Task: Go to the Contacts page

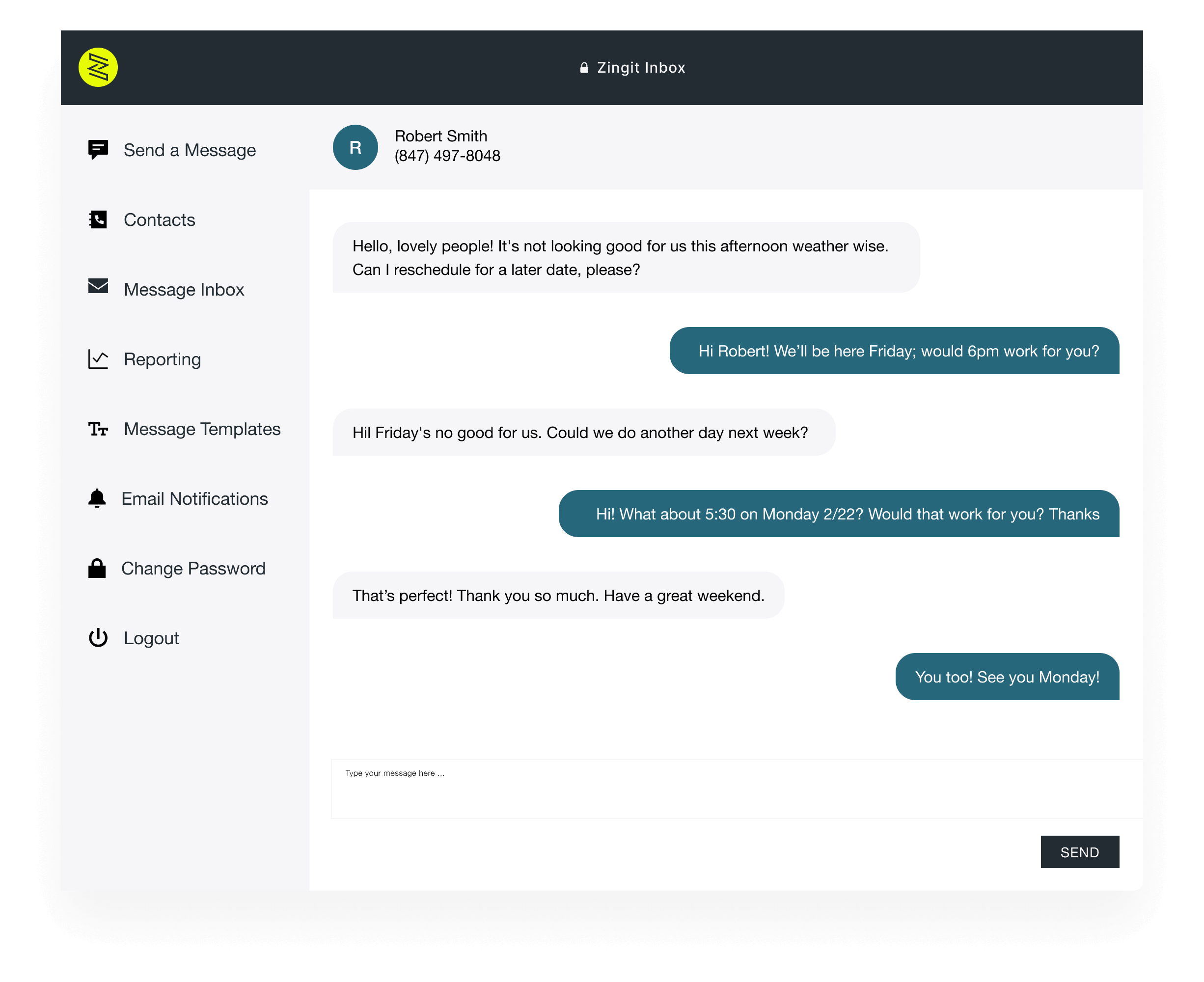Action: [x=160, y=220]
